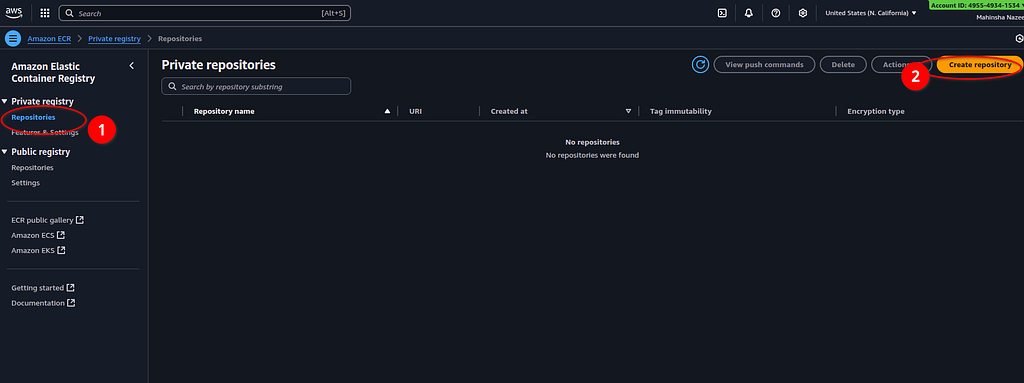Click the AWS search field
This screenshot has width=1024, height=383.
pyautogui.click(x=204, y=13)
